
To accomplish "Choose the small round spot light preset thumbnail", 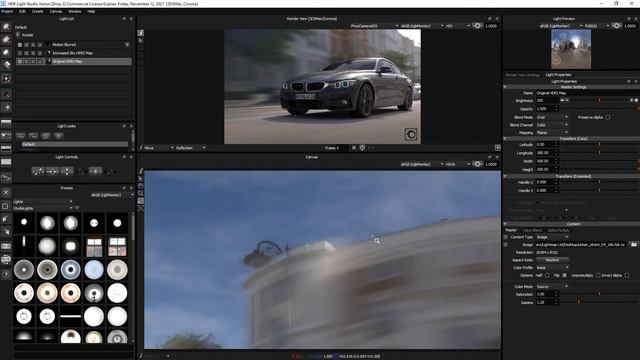I will [24, 222].
